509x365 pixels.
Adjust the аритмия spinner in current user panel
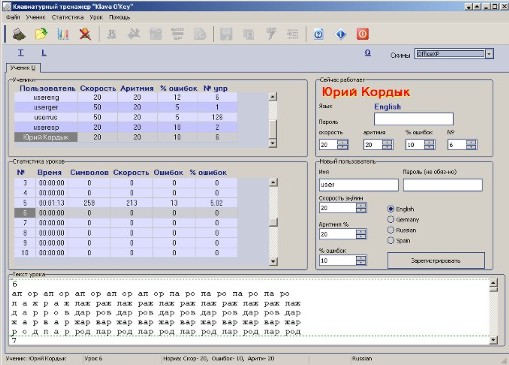(387, 145)
